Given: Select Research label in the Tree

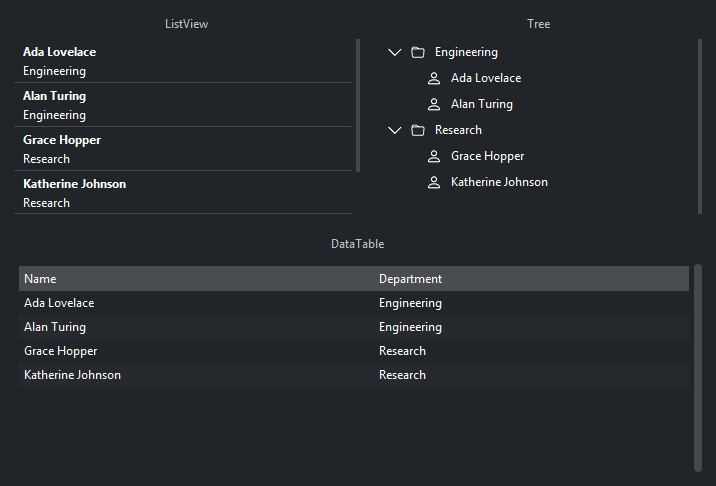Looking at the screenshot, I should pyautogui.click(x=458, y=130).
